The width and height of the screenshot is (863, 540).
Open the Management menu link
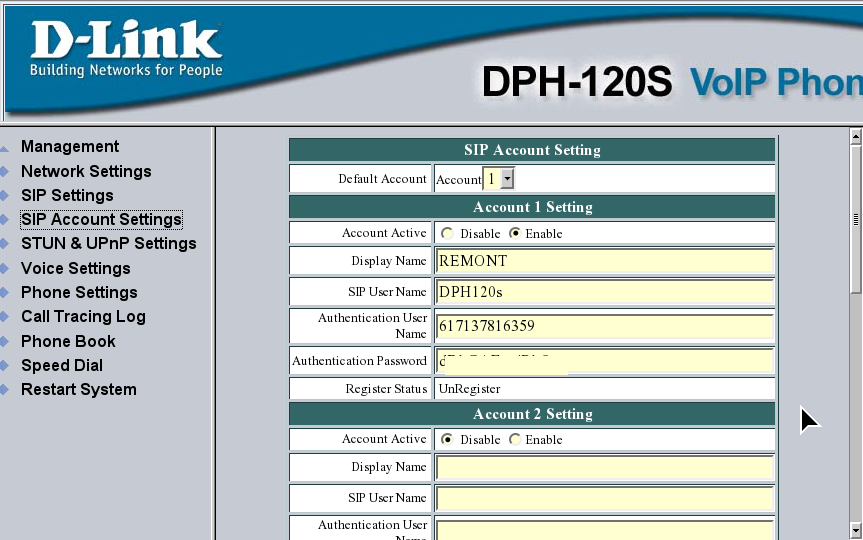coord(70,146)
